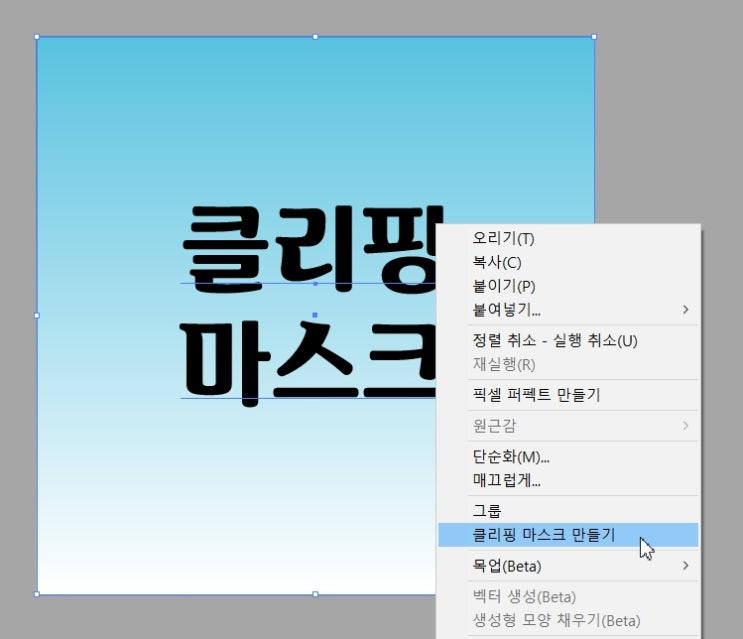Viewport: 743px width, 639px height.
Task: Click the bottom-left selection handle
Action: [x=37, y=594]
